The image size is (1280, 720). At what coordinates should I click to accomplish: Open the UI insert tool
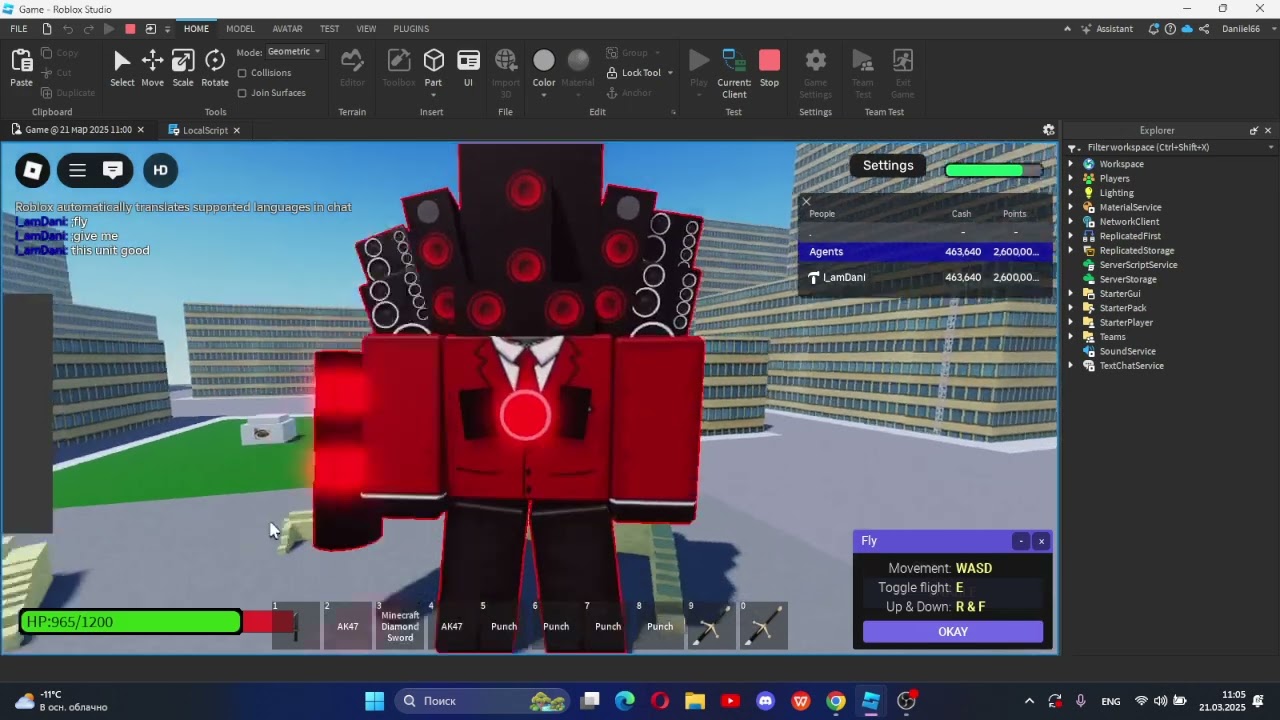point(468,68)
